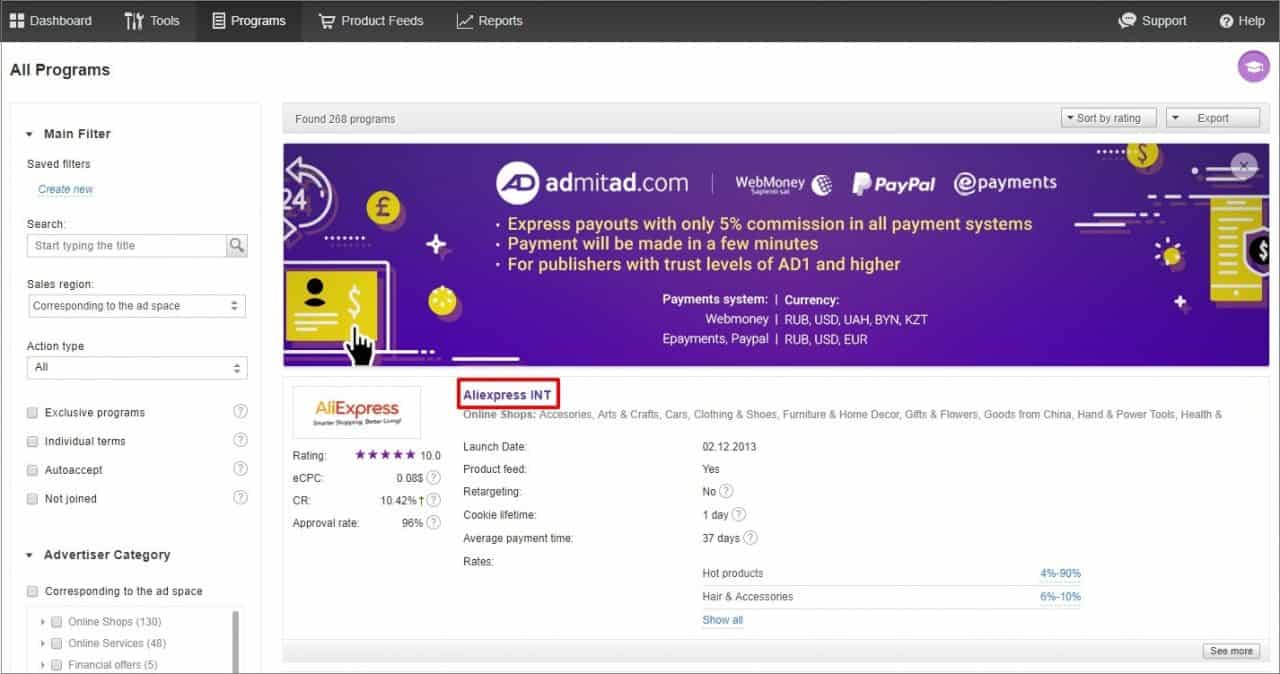
Task: Click the Tools sliders icon
Action: [x=134, y=21]
